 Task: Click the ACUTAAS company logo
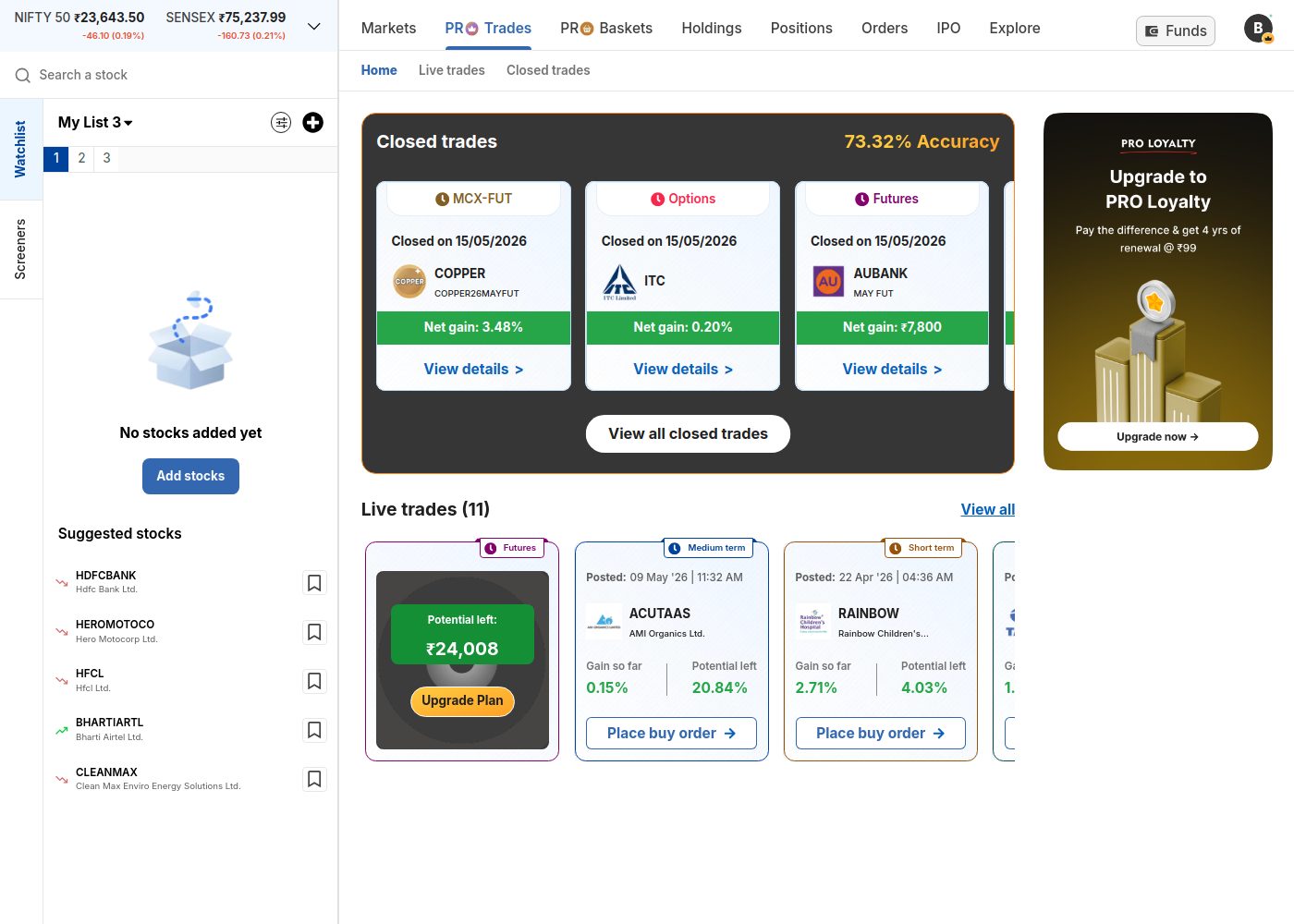[604, 622]
